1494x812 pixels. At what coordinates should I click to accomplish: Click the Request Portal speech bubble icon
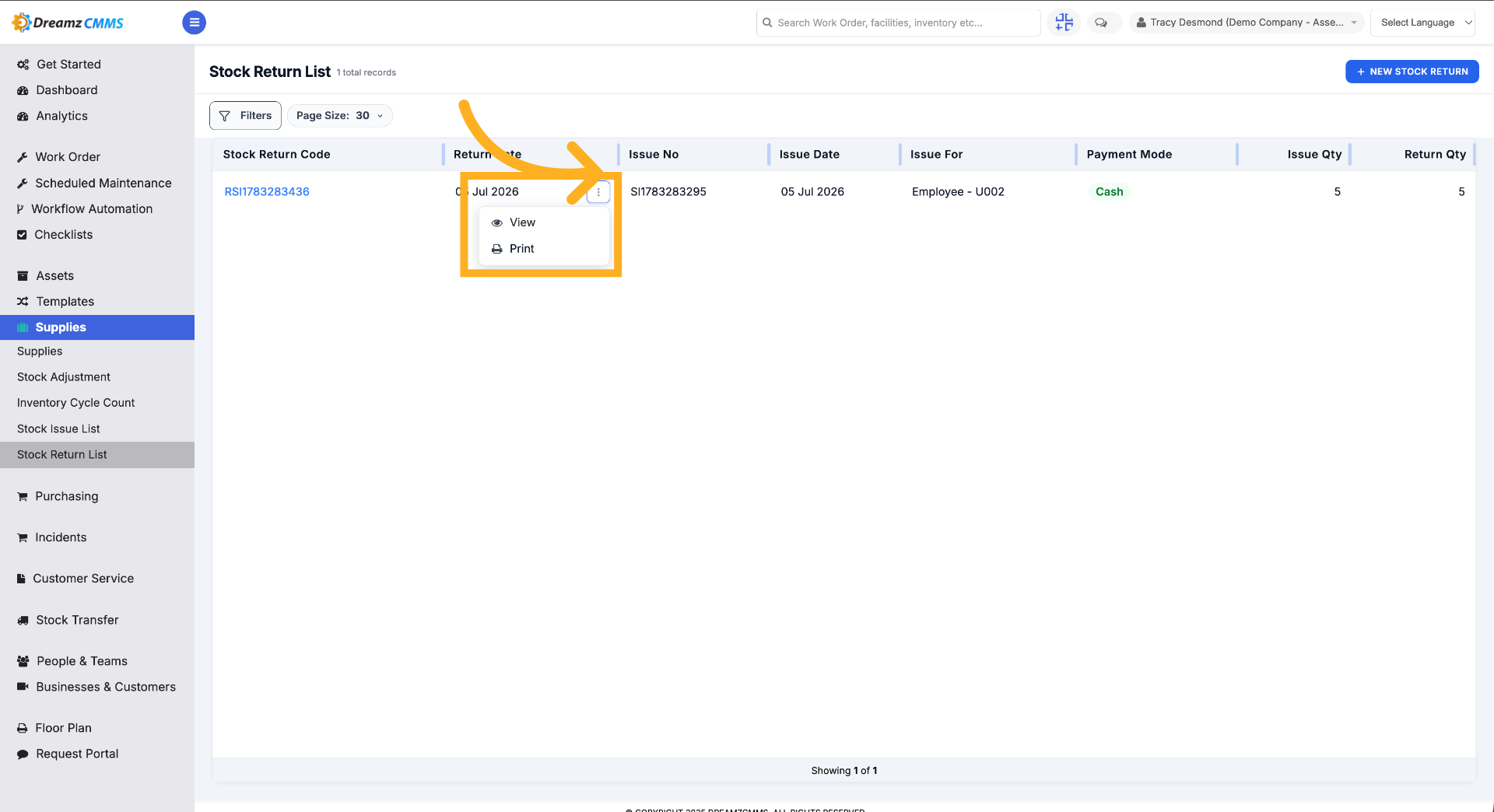[x=23, y=754]
